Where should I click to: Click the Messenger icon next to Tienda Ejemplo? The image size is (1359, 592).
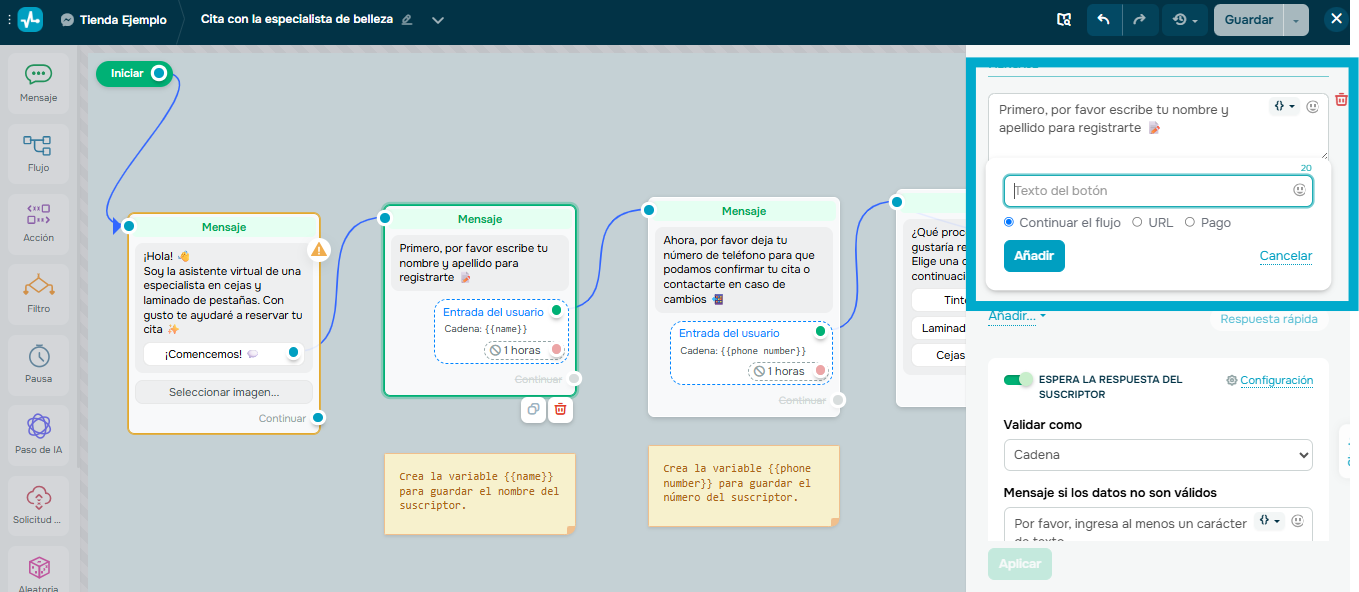67,19
